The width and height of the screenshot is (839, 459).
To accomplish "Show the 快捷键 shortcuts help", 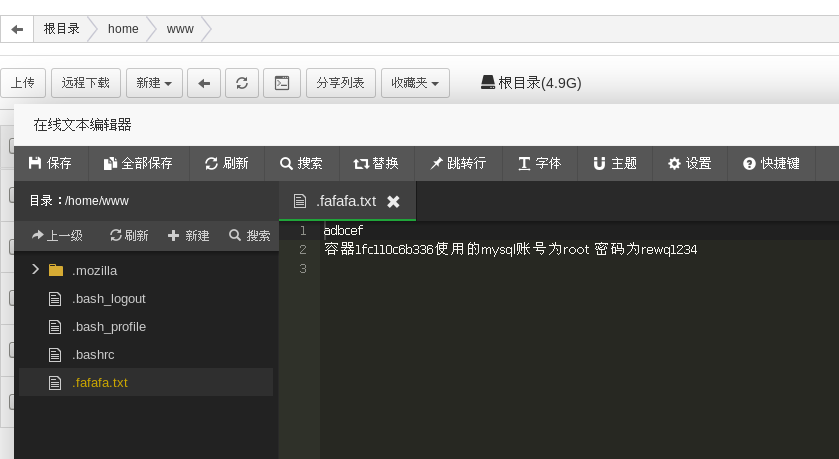I will tap(771, 163).
